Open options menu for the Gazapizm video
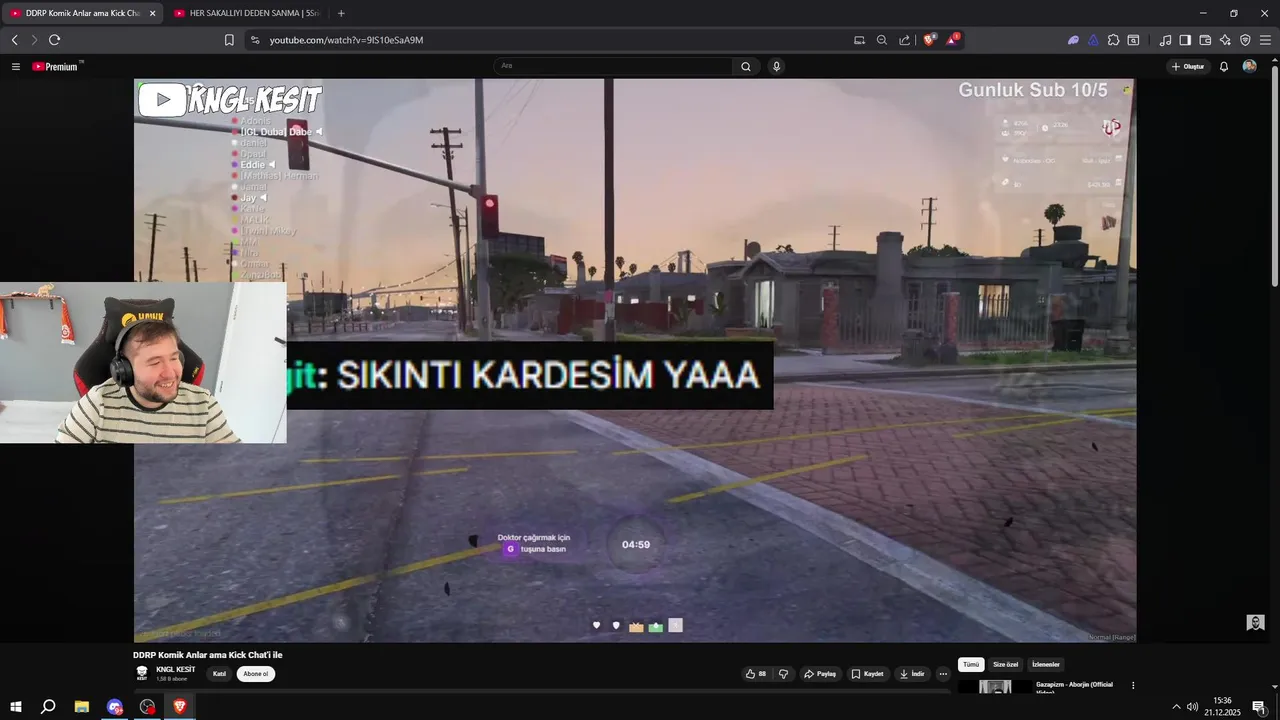1280x720 pixels. [1133, 686]
